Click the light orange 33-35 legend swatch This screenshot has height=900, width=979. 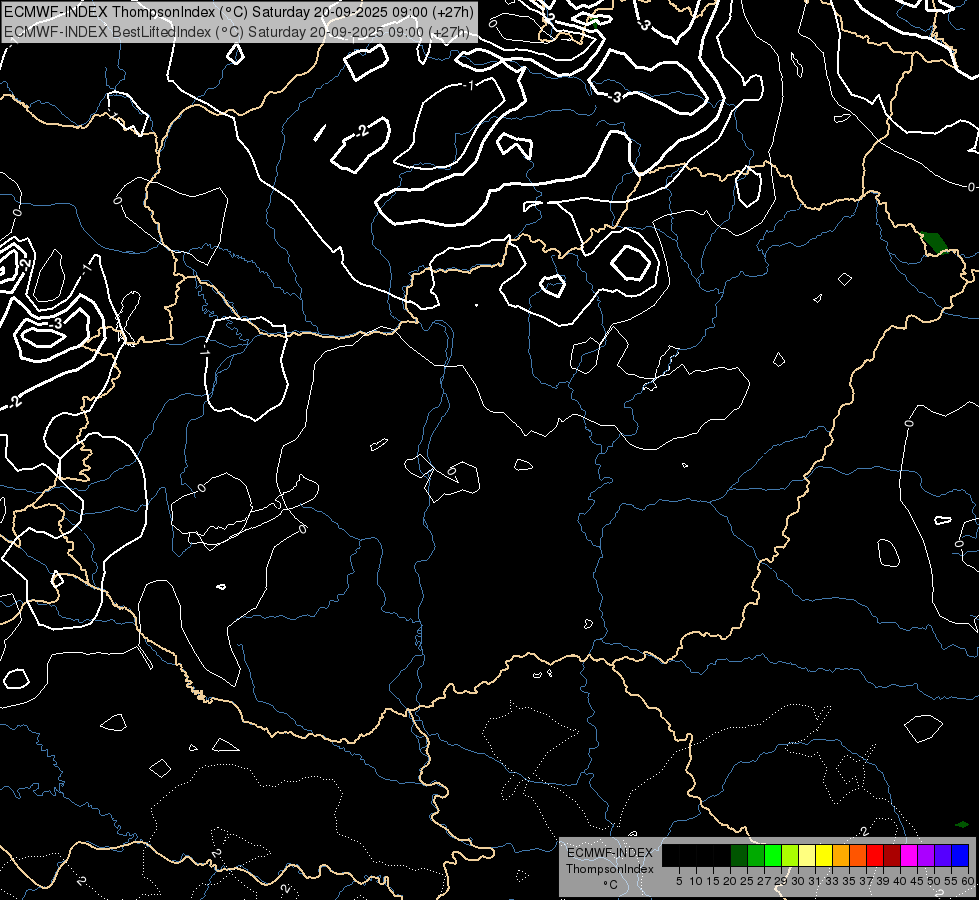[841, 855]
